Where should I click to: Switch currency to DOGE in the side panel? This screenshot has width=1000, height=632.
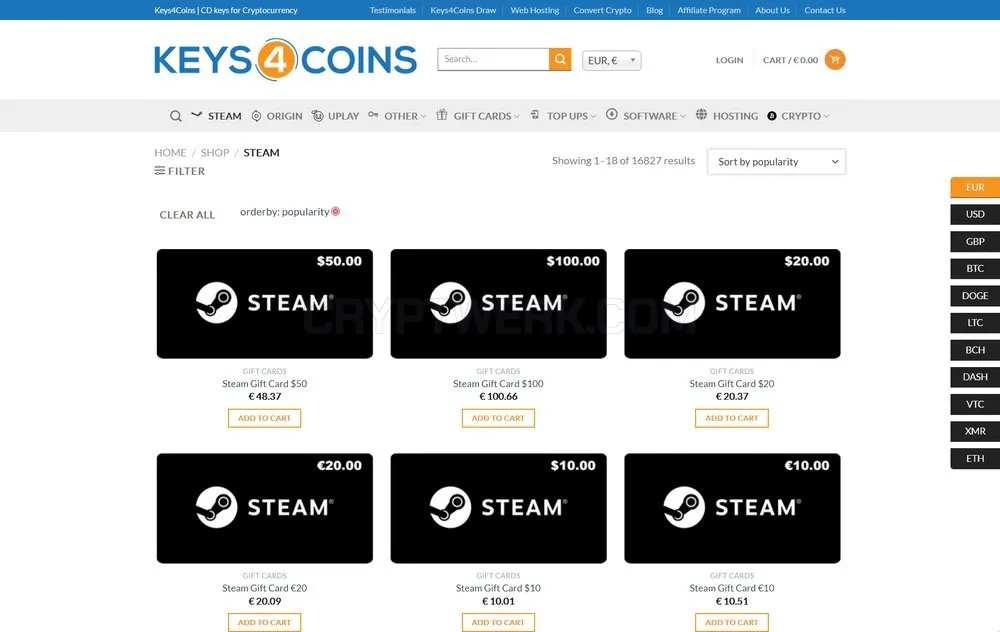pos(975,295)
